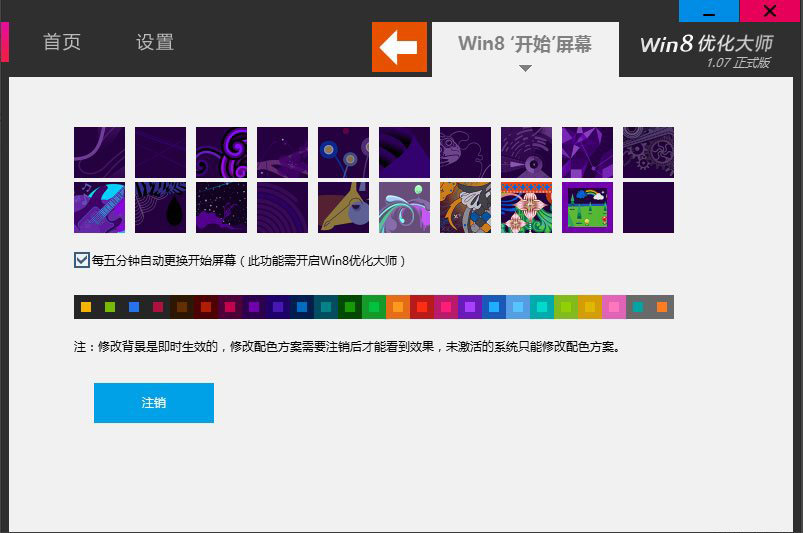
Task: Choose the bright green color scheme swatch
Action: click(x=374, y=307)
